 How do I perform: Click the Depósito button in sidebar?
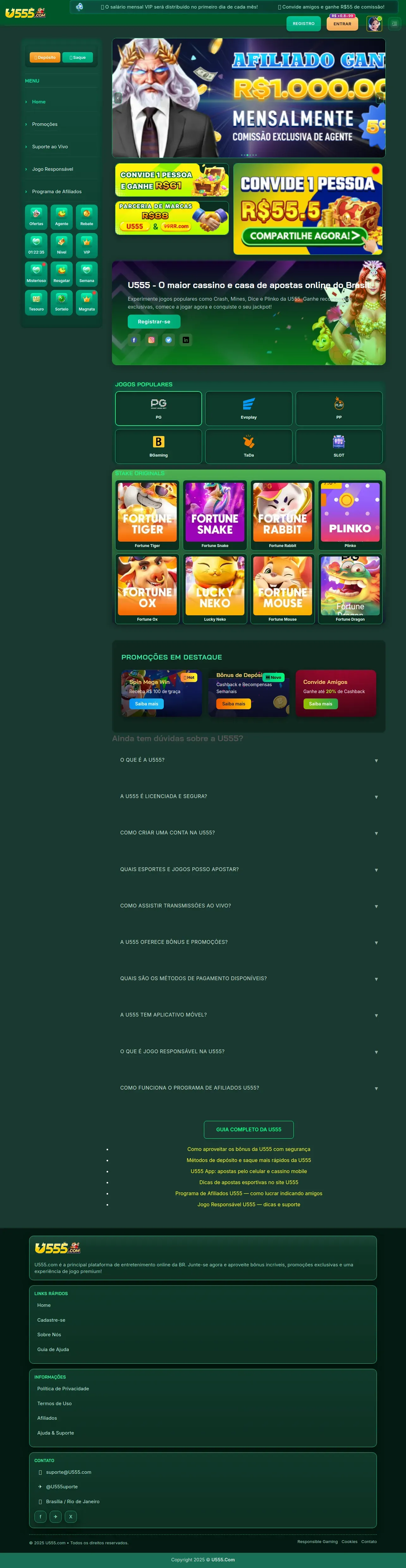[x=45, y=57]
